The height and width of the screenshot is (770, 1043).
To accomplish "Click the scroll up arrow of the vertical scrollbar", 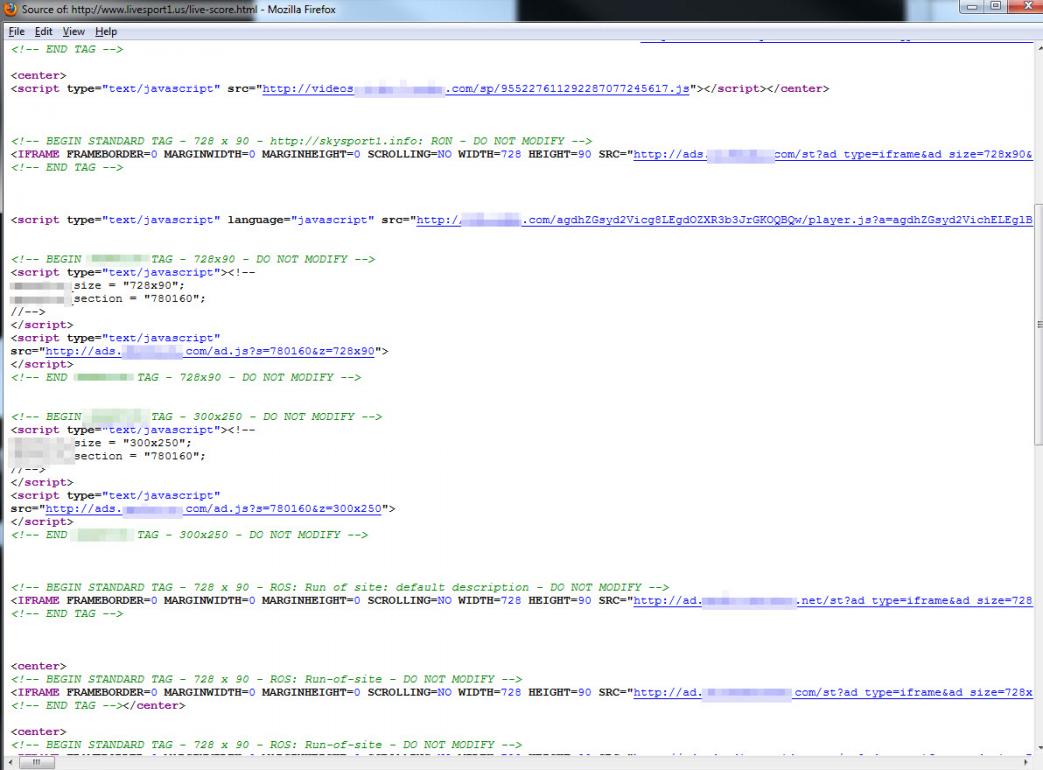I will [x=1038, y=49].
